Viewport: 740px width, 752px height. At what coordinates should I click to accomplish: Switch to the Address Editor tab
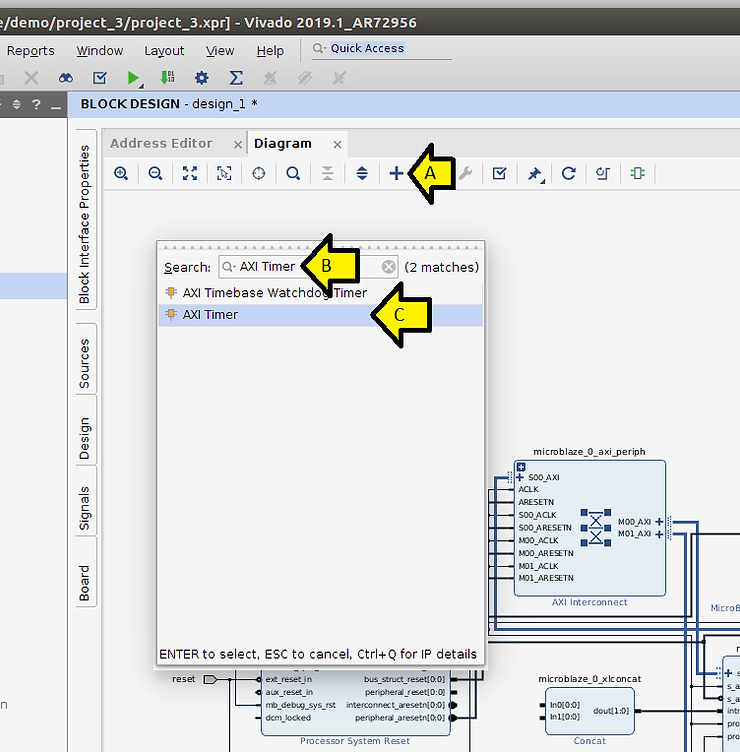tap(161, 143)
